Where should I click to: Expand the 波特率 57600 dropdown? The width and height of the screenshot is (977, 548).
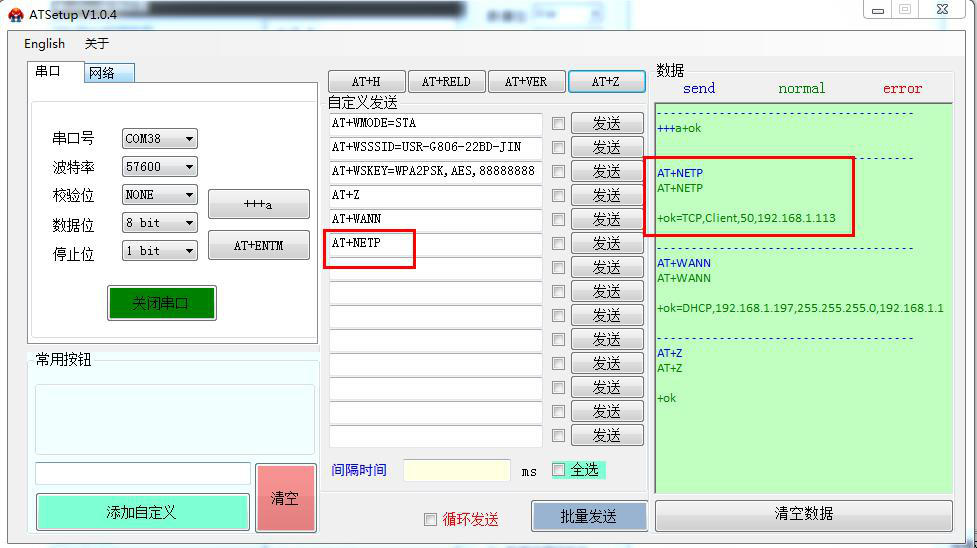tap(160, 167)
